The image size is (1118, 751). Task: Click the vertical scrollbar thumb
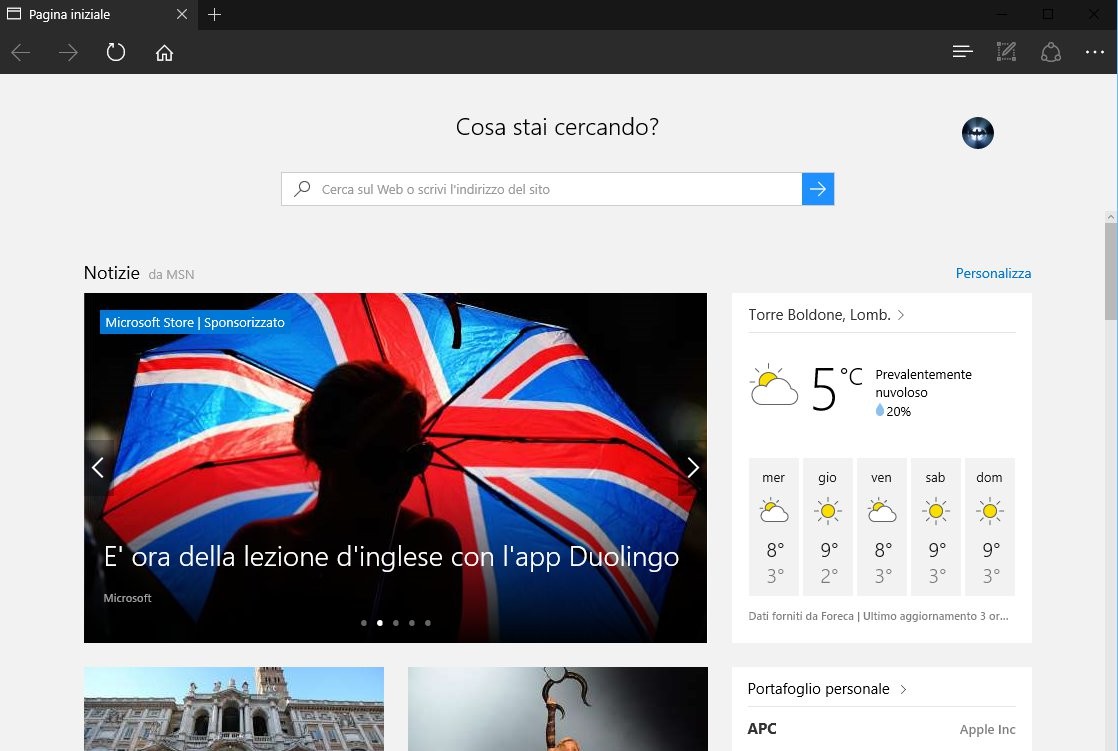tap(1110, 270)
